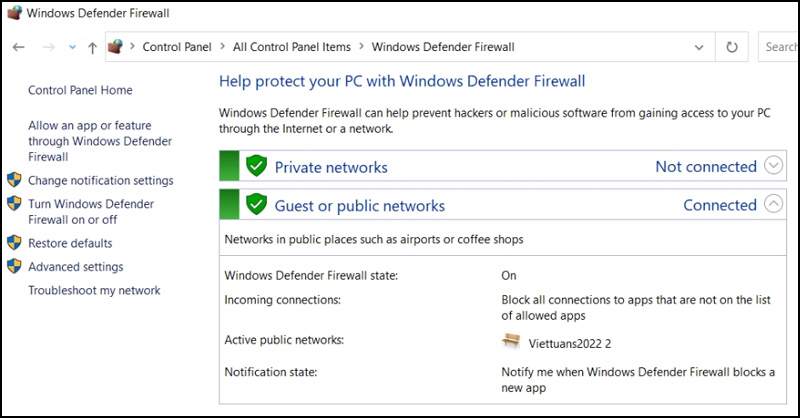Click green shield icon of Guest or public networks
Image resolution: width=800 pixels, height=418 pixels.
(x=256, y=204)
